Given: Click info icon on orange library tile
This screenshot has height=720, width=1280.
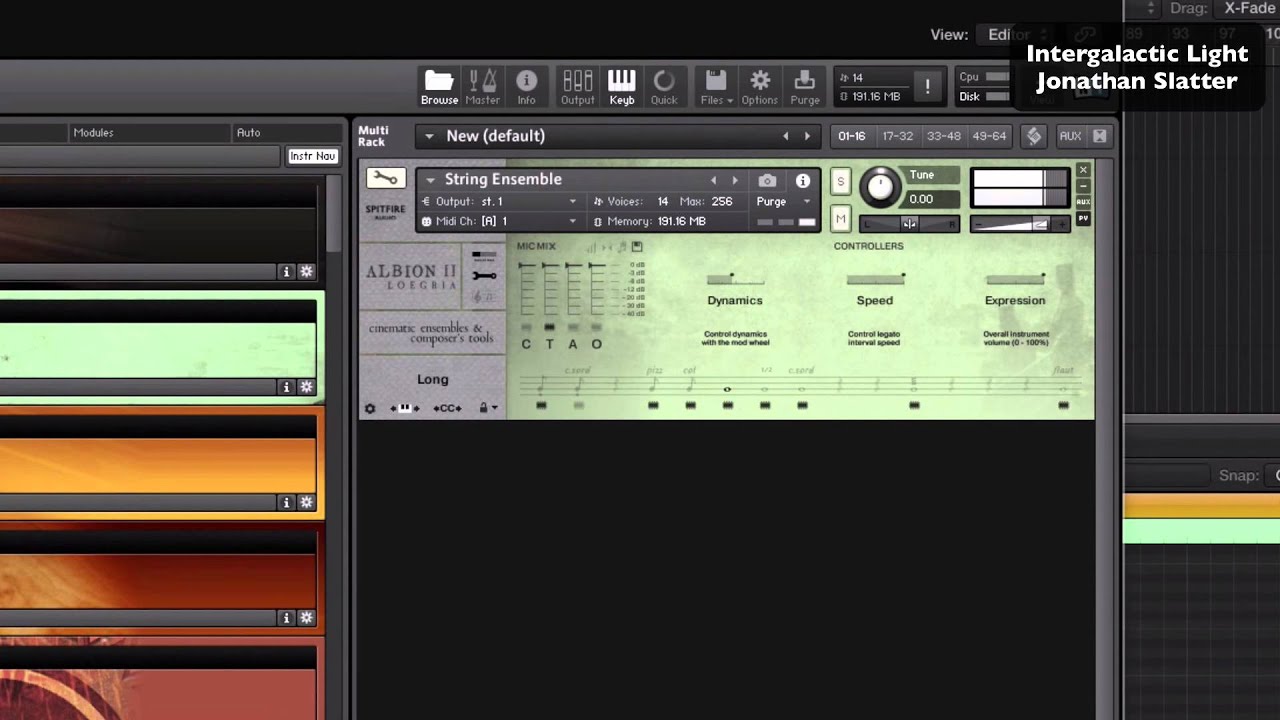Looking at the screenshot, I should 286,502.
